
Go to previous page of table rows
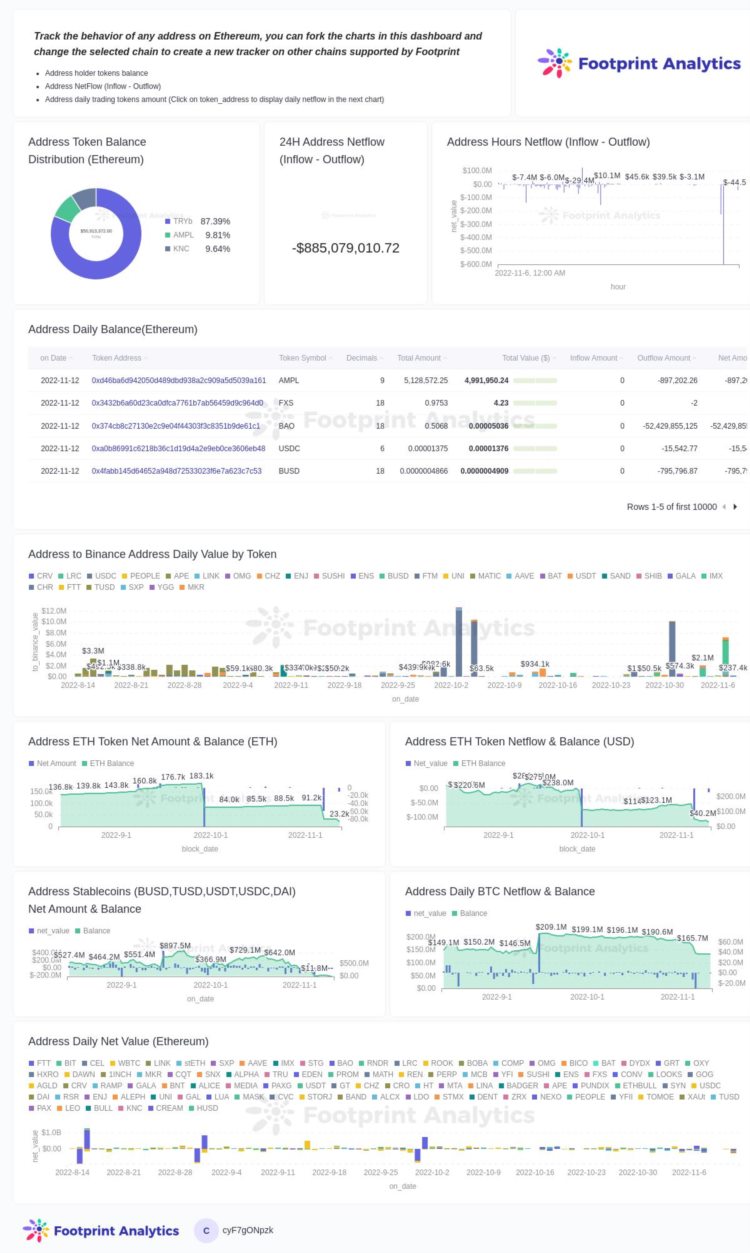724,507
